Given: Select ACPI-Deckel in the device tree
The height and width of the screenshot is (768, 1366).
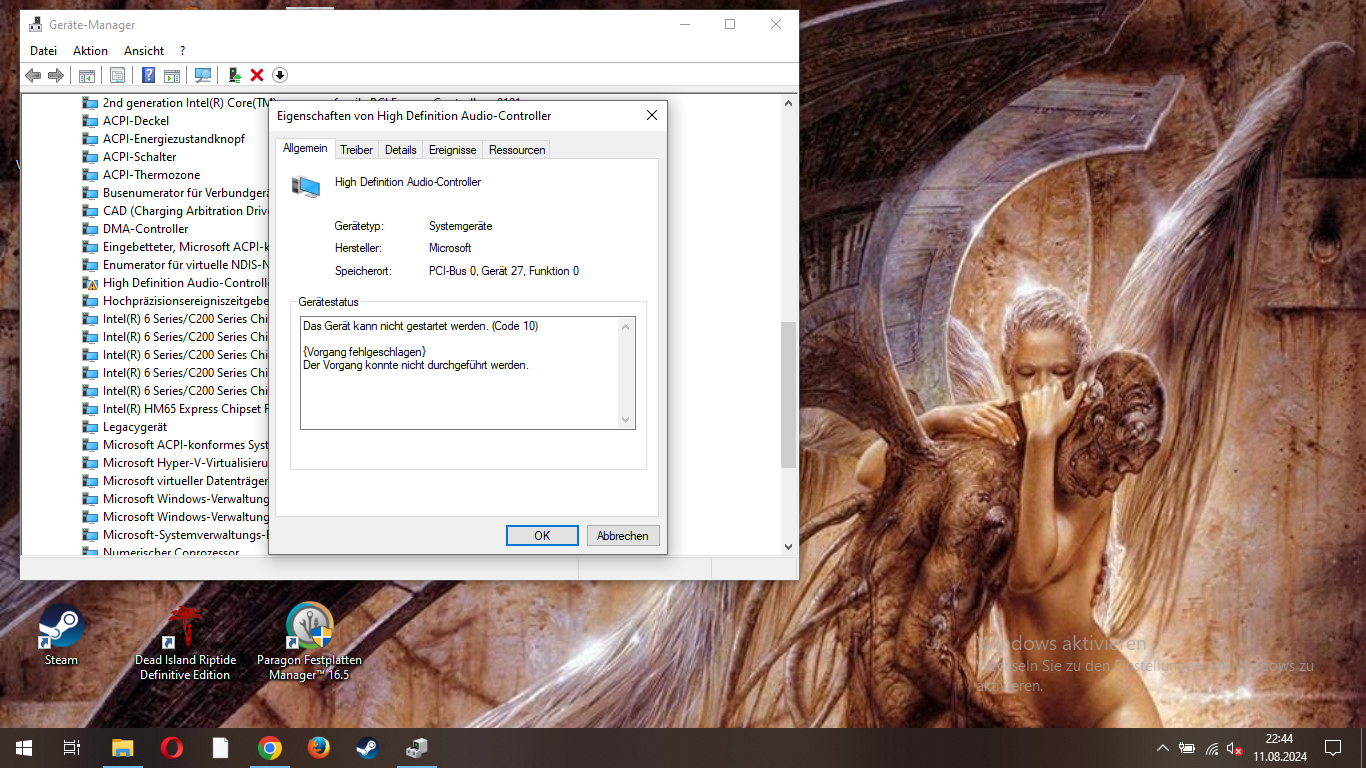Looking at the screenshot, I should 136,121.
